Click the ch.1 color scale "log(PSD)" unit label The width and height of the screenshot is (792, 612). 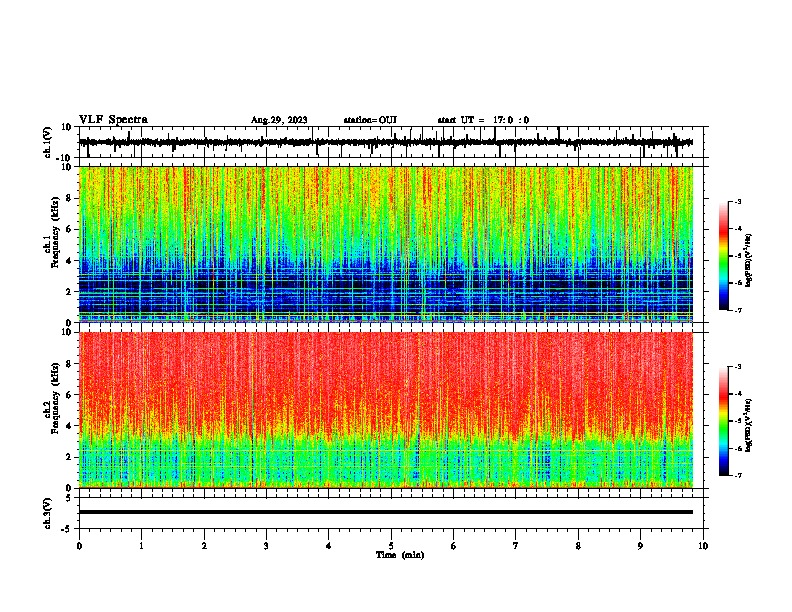[749, 261]
